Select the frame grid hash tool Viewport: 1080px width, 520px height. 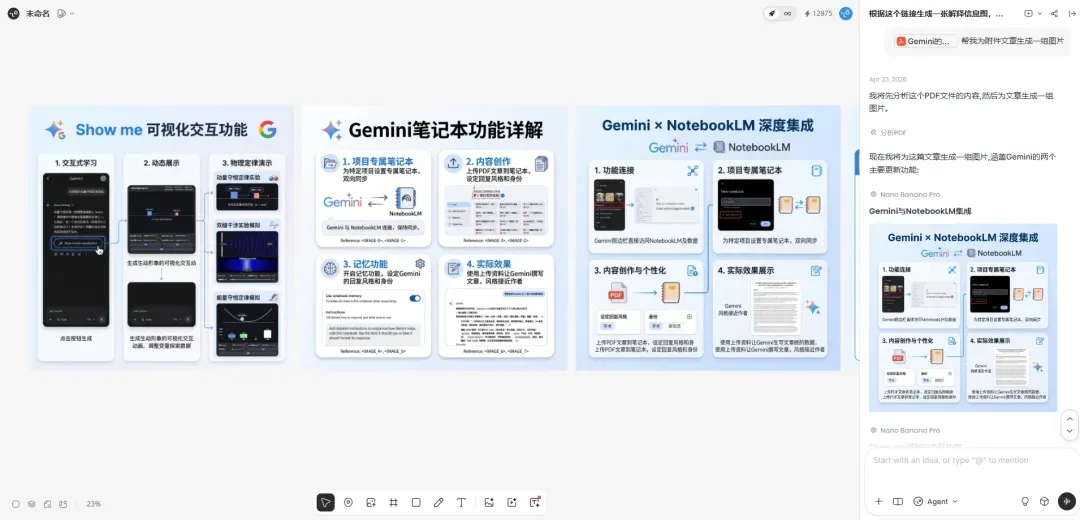(393, 503)
